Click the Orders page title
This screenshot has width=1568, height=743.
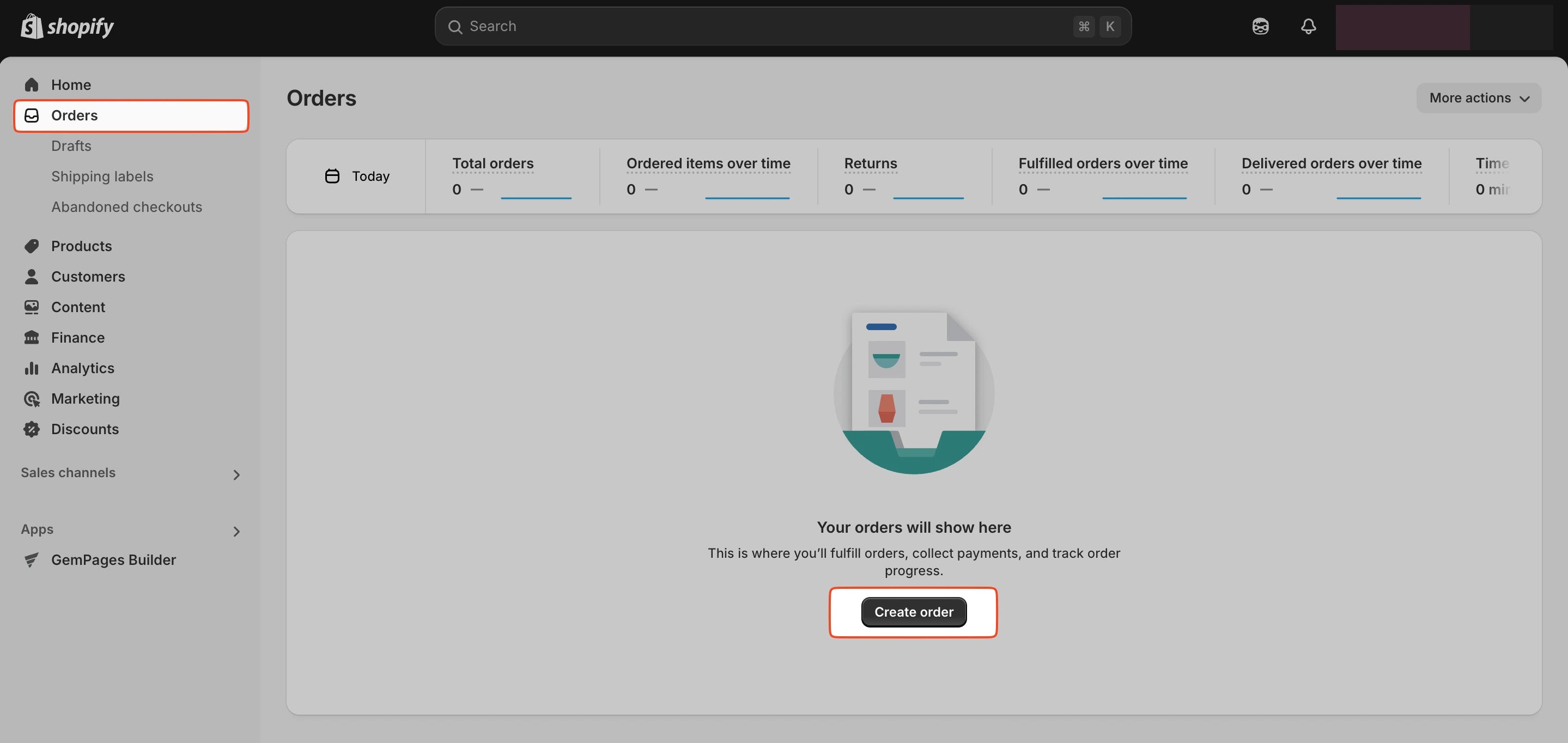tap(321, 98)
